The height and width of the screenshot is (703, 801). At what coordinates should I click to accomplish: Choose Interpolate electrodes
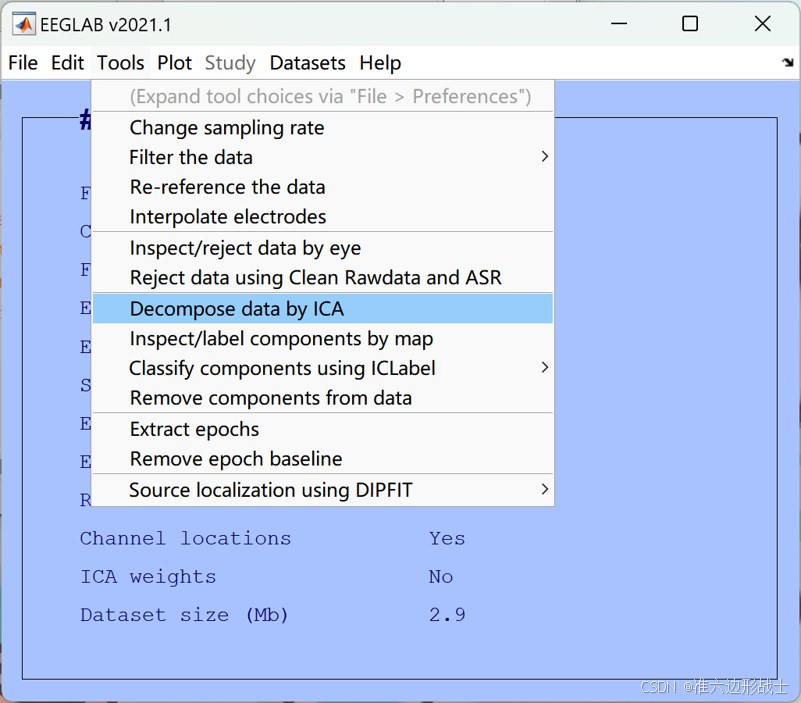pos(322,217)
